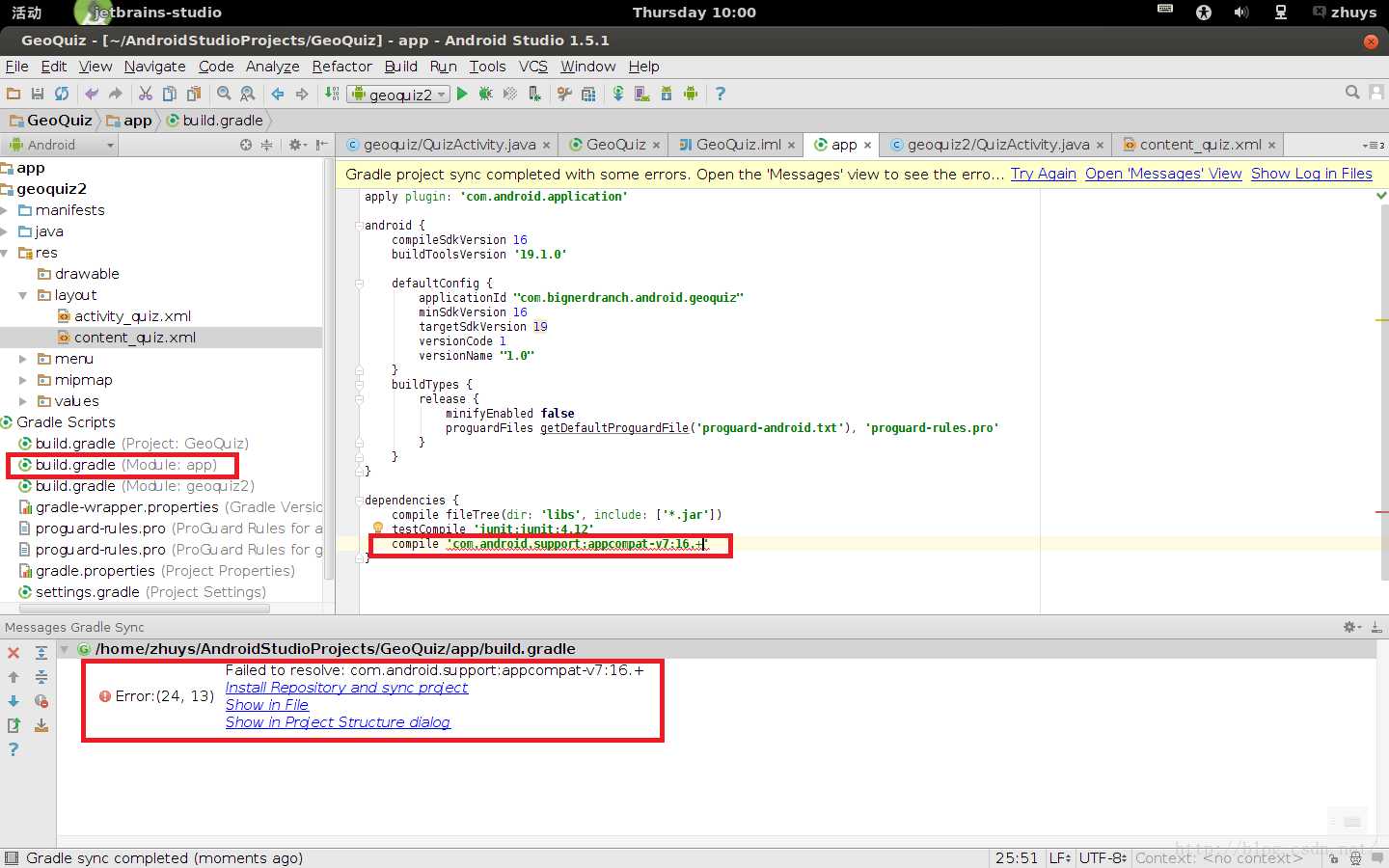This screenshot has width=1389, height=868.
Task: Open the SDK Manager icon
Action: pos(667,94)
